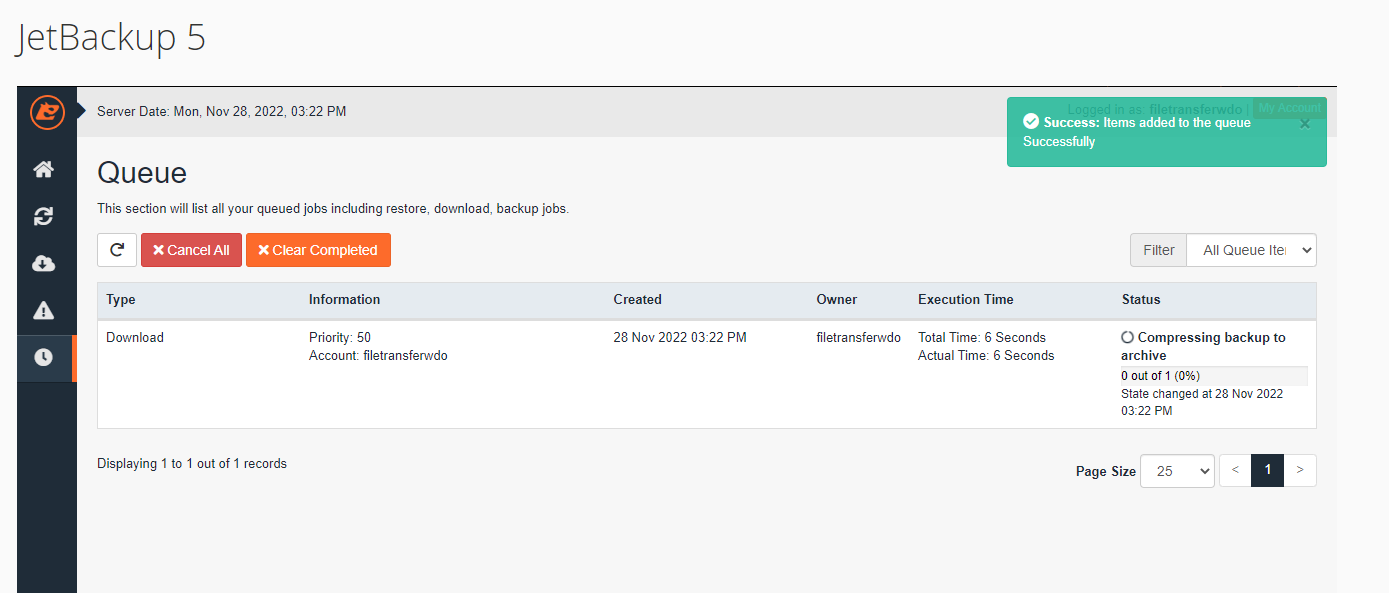The height and width of the screenshot is (593, 1389).
Task: Select page 1 in pagination
Action: point(1267,470)
